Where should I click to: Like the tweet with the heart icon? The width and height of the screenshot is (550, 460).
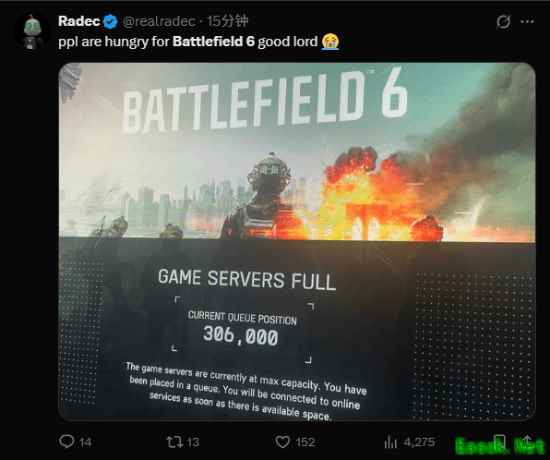tap(282, 442)
